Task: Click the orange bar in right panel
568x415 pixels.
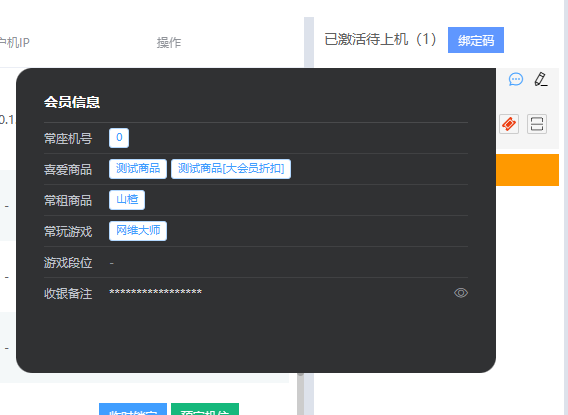Action: 527,170
